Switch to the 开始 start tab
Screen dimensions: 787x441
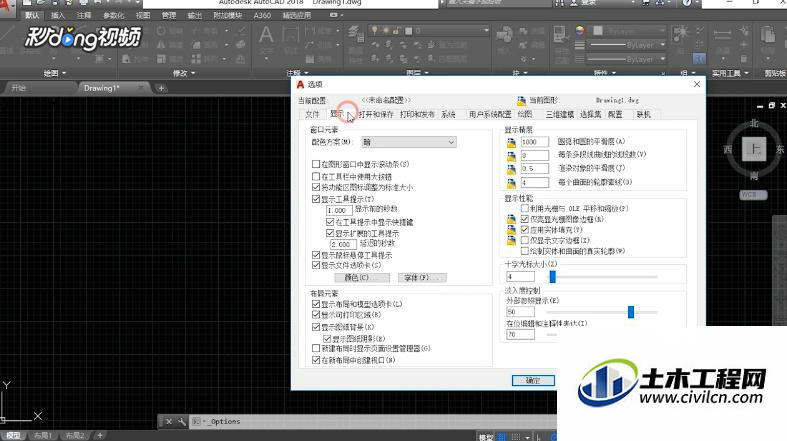(19, 88)
